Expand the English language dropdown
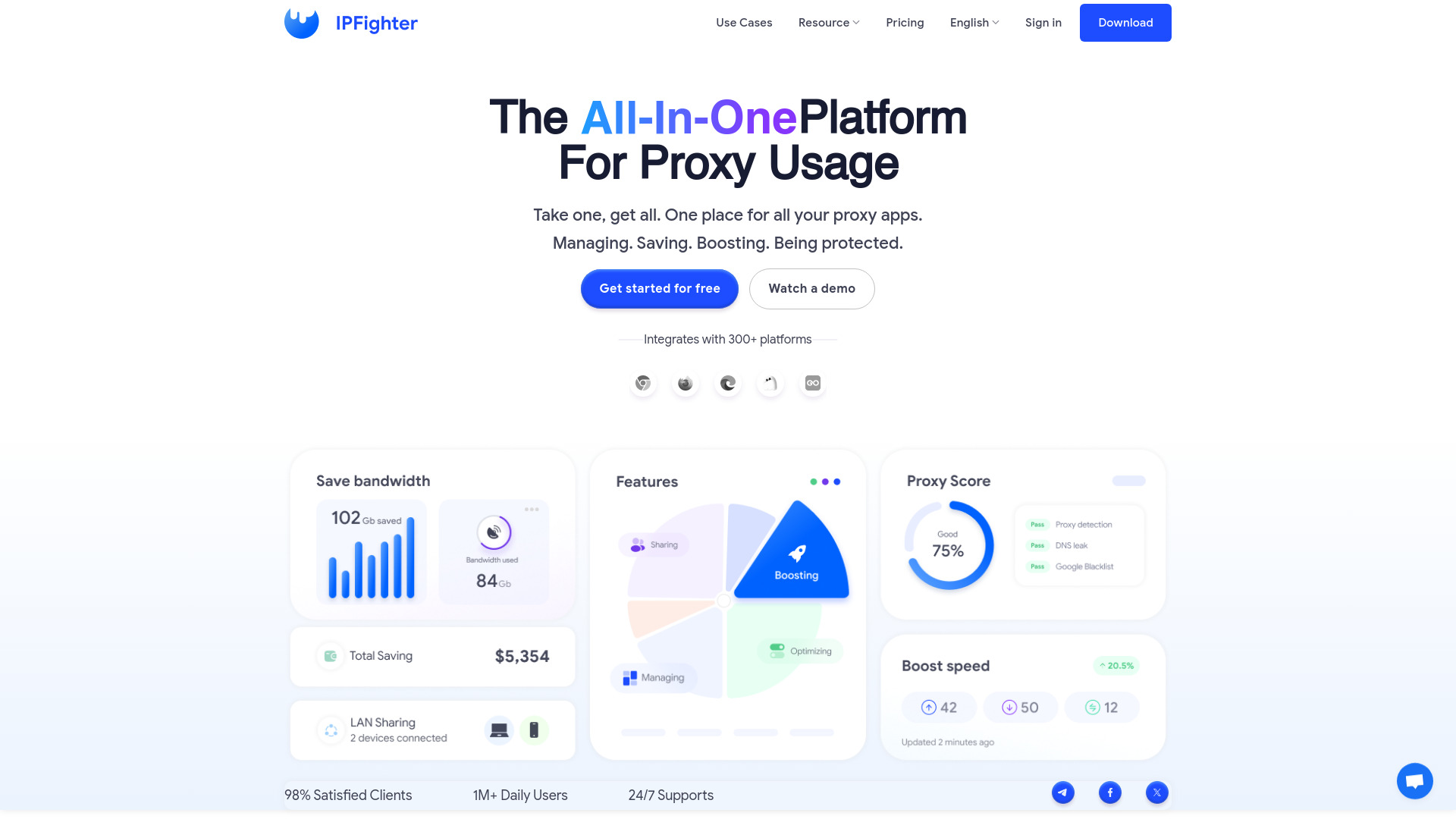 pyautogui.click(x=975, y=22)
